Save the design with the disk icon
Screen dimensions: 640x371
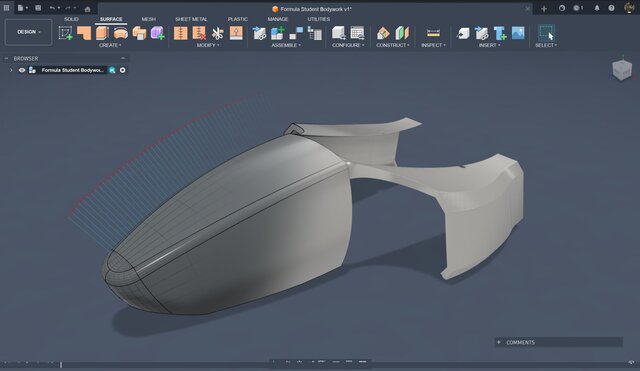click(38, 8)
